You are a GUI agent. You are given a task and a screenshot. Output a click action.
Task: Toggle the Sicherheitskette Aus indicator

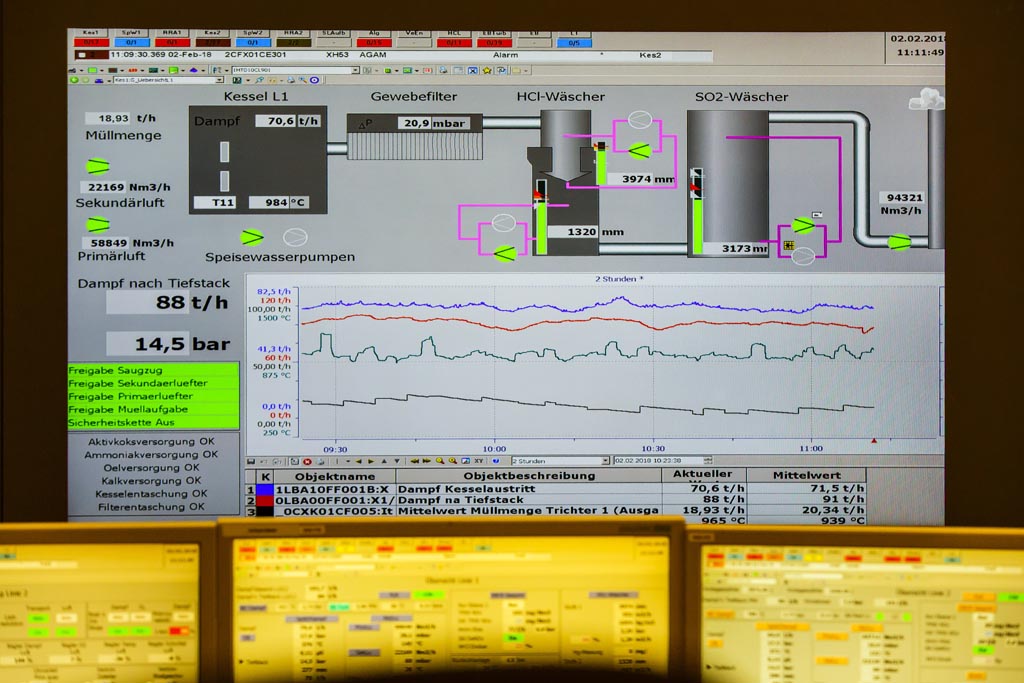[x=153, y=422]
